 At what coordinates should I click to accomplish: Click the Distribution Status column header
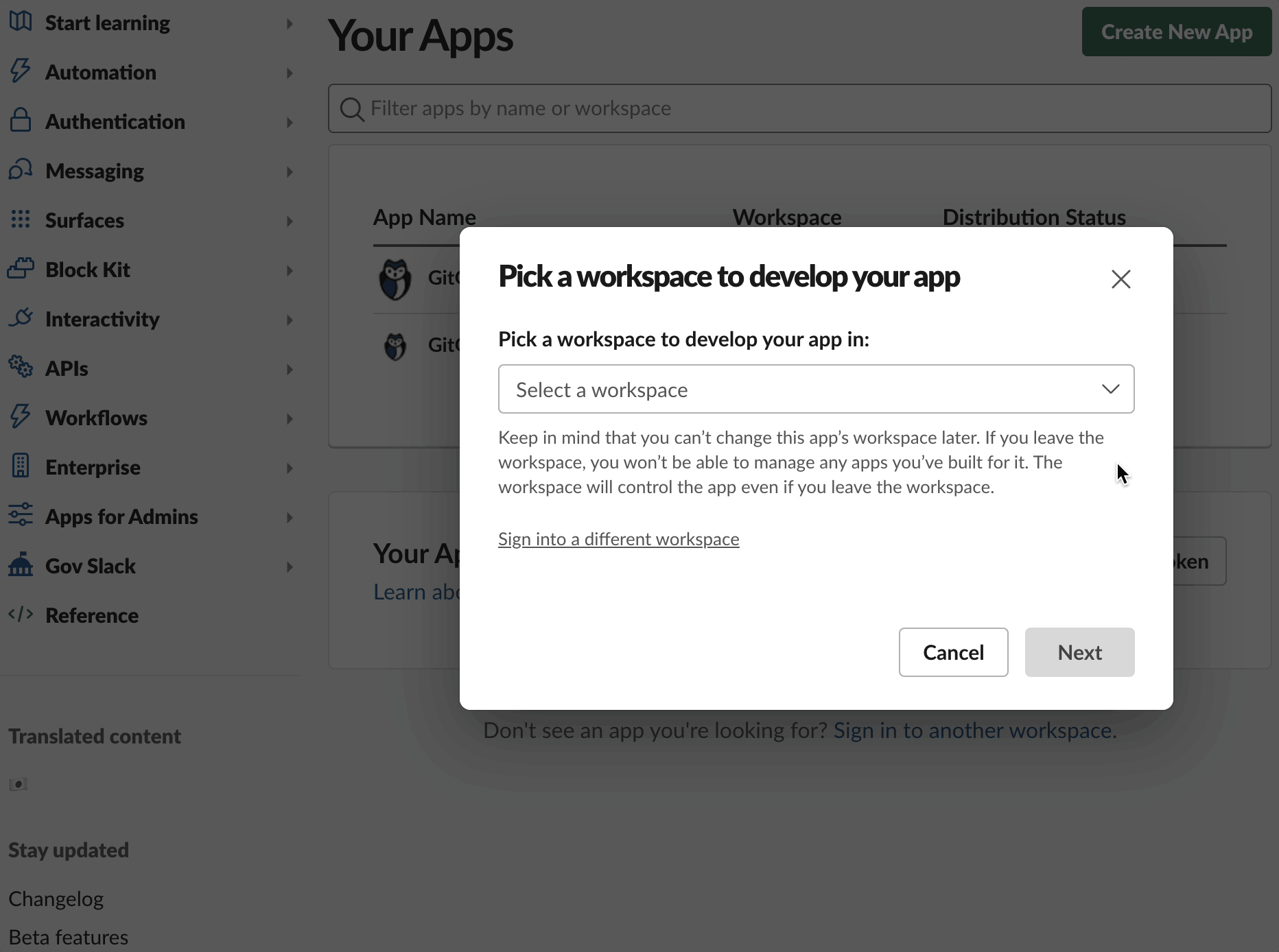[1034, 217]
